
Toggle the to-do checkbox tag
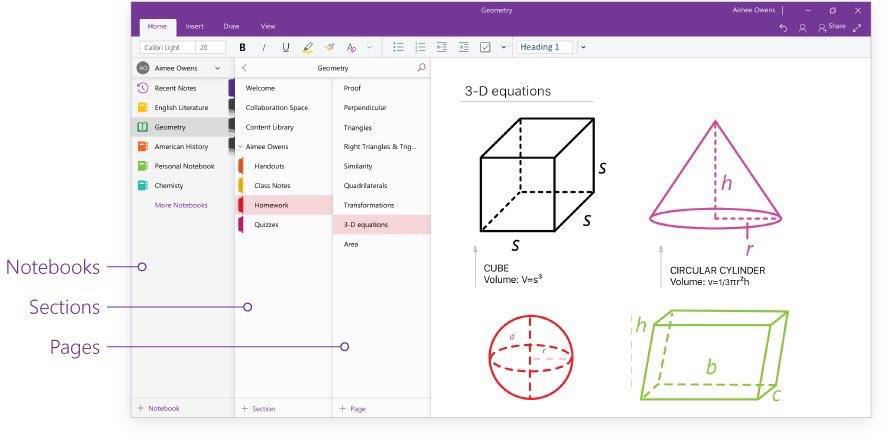485,47
